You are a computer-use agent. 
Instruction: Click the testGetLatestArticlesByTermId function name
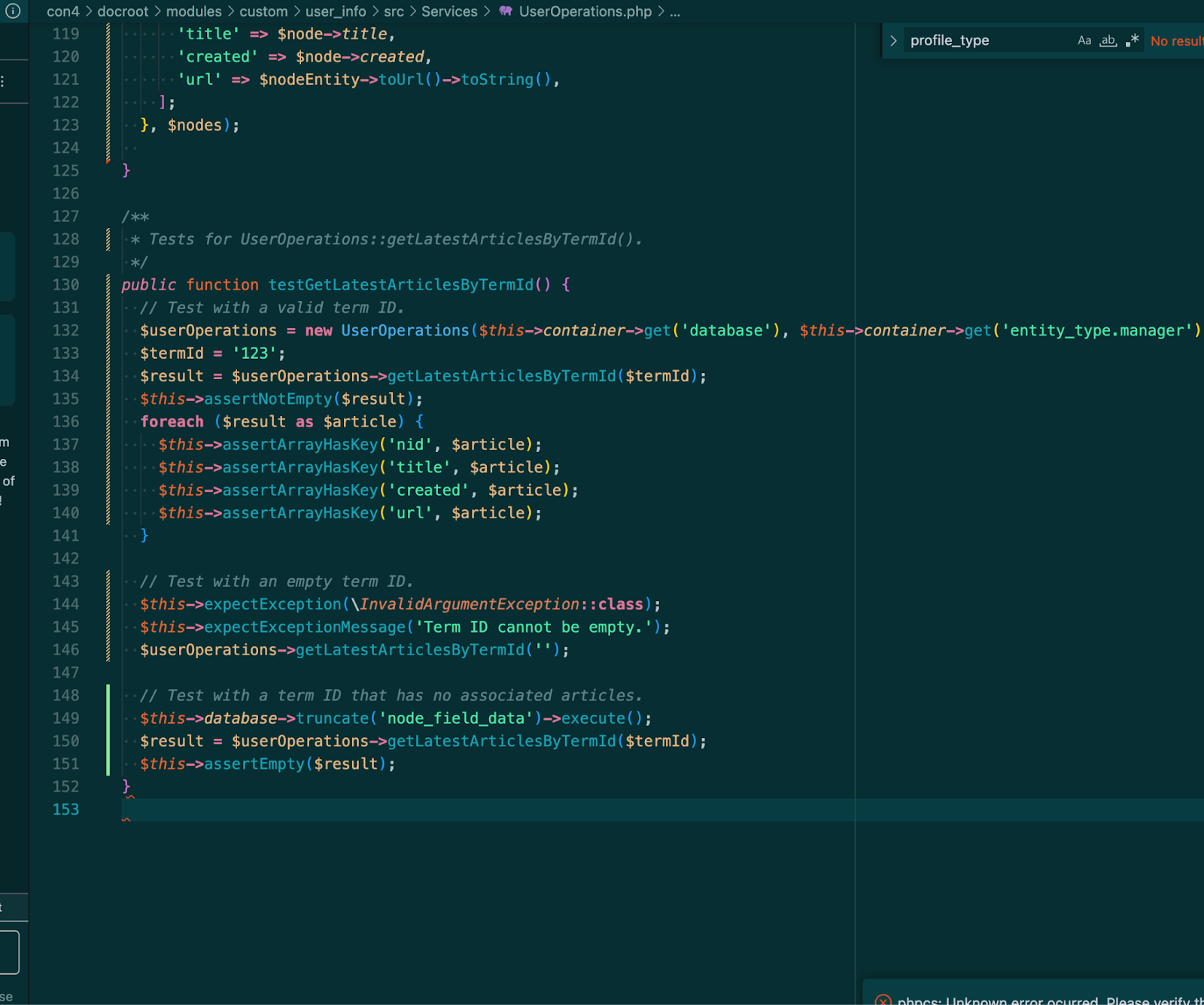(x=401, y=285)
